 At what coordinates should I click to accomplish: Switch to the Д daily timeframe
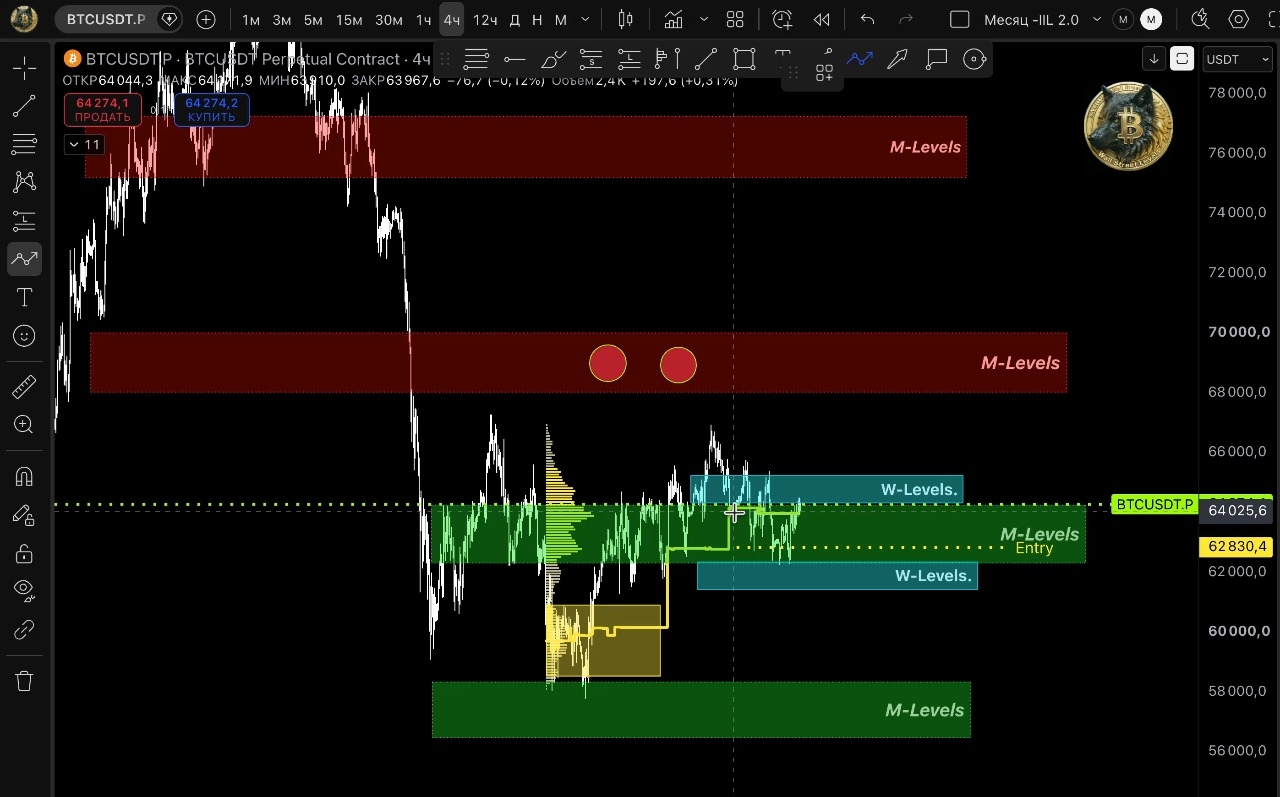coord(514,20)
